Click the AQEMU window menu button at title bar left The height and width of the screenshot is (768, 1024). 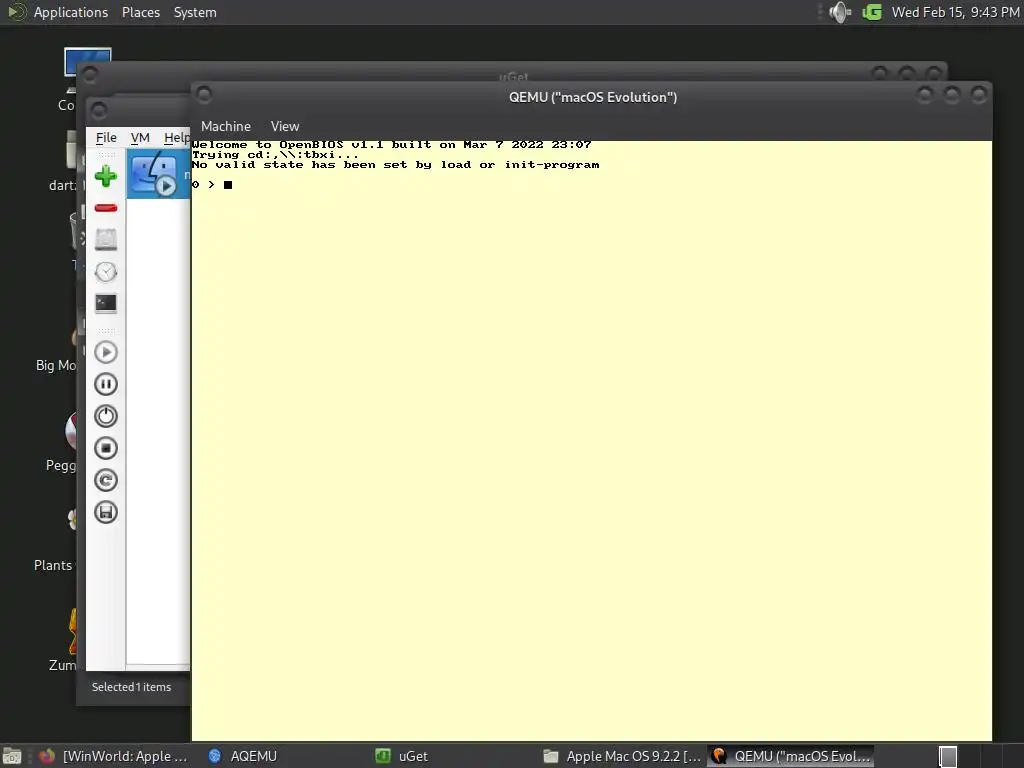coord(99,111)
